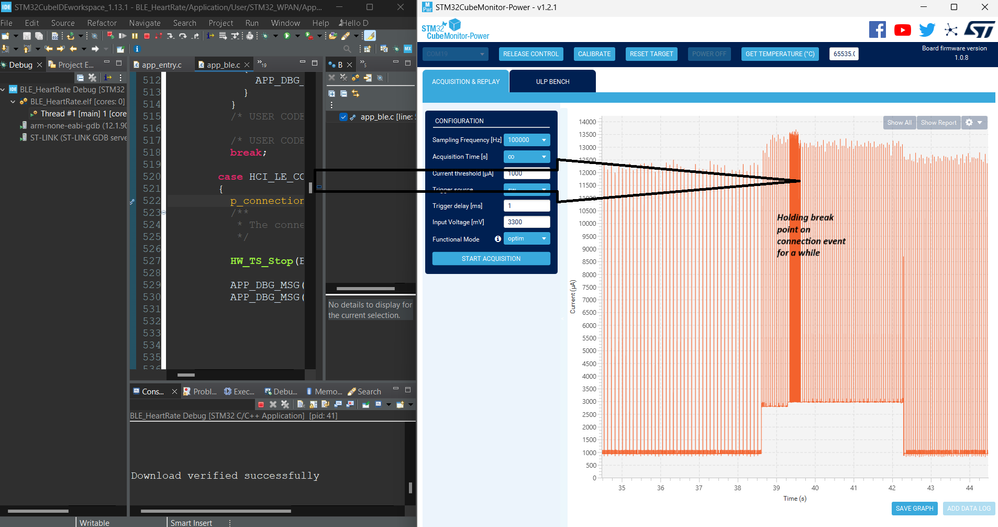Open the Functional Mode optim dropdown
This screenshot has height=527, width=998.
[x=526, y=238]
